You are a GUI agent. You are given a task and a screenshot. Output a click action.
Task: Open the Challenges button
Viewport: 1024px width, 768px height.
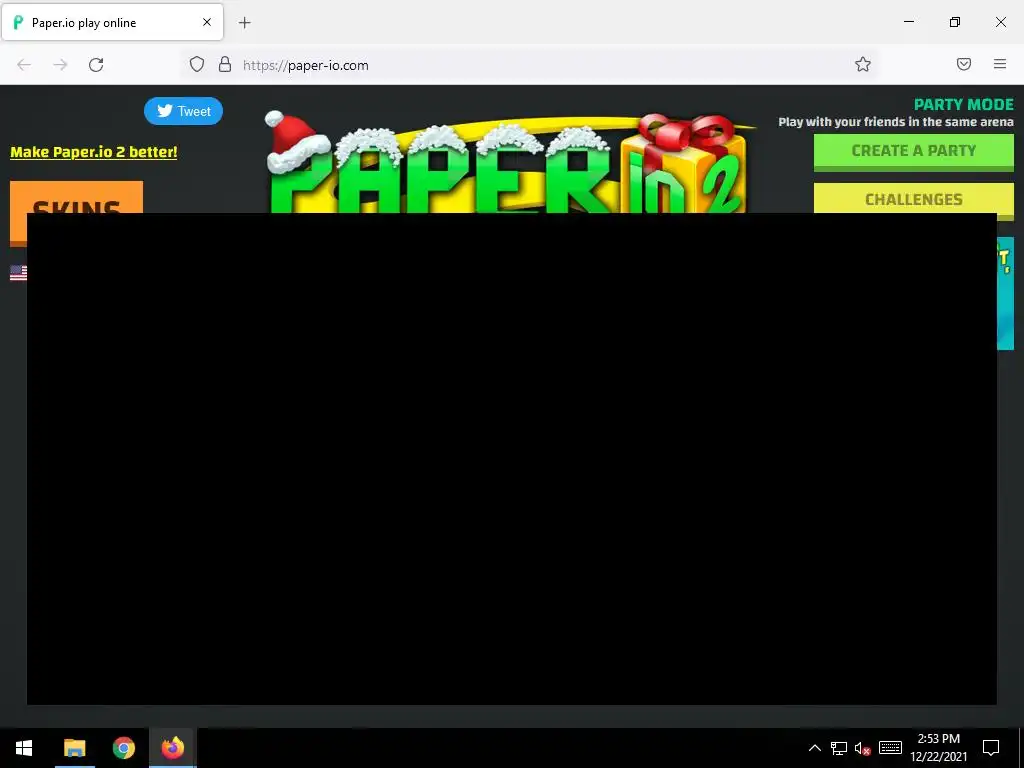tap(914, 199)
